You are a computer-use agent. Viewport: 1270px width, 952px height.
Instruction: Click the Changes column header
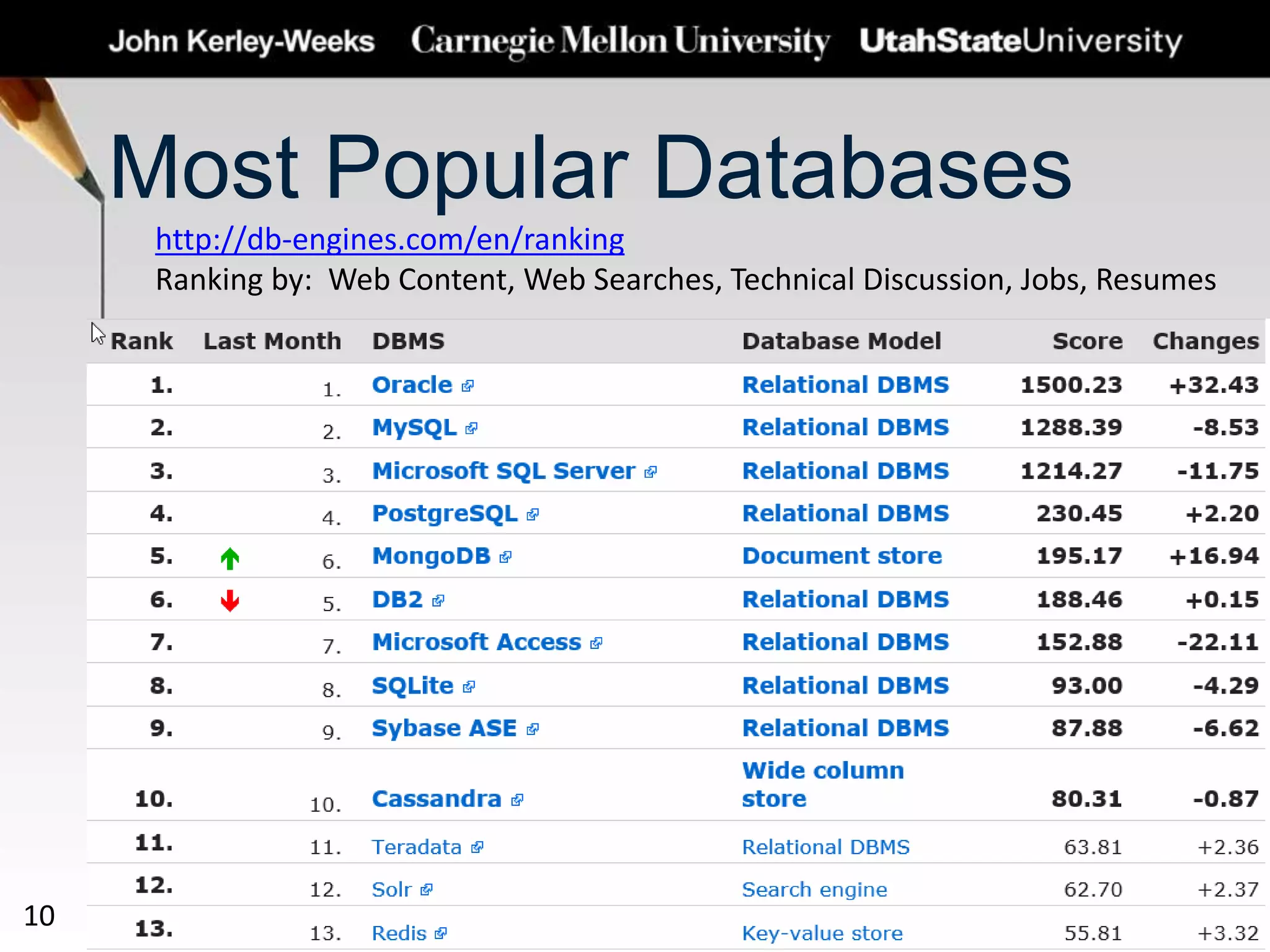click(x=1206, y=342)
